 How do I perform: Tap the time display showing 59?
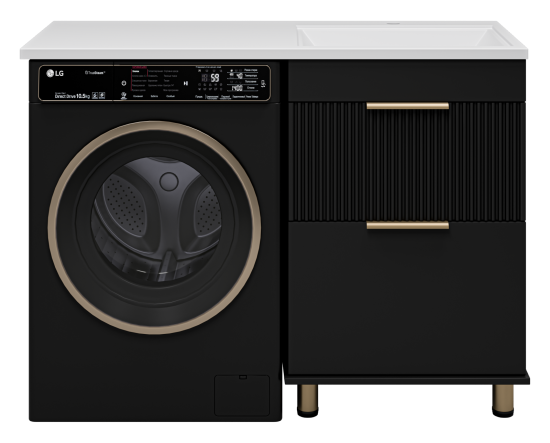[x=215, y=78]
